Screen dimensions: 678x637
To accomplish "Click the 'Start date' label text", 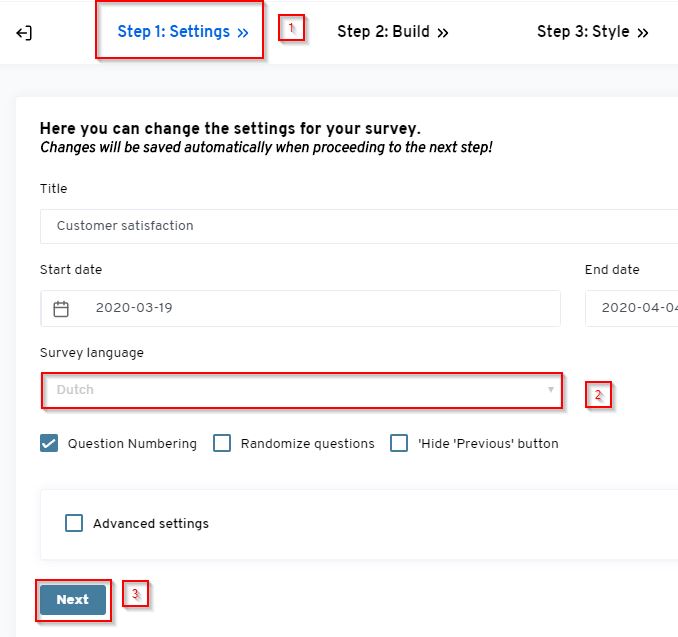I will click(x=71, y=270).
